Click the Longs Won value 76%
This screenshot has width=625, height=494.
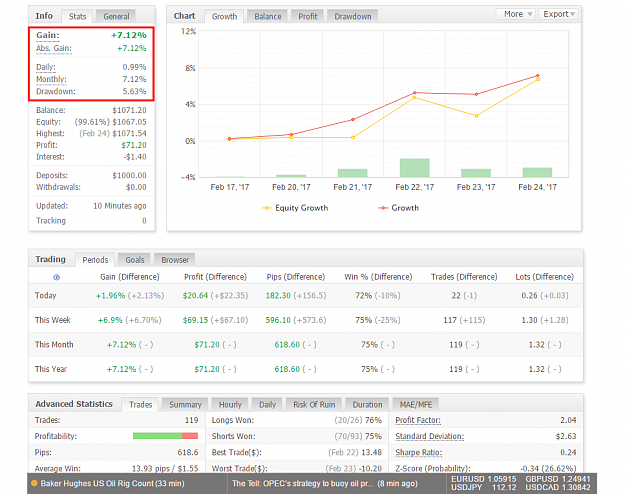coord(373,420)
